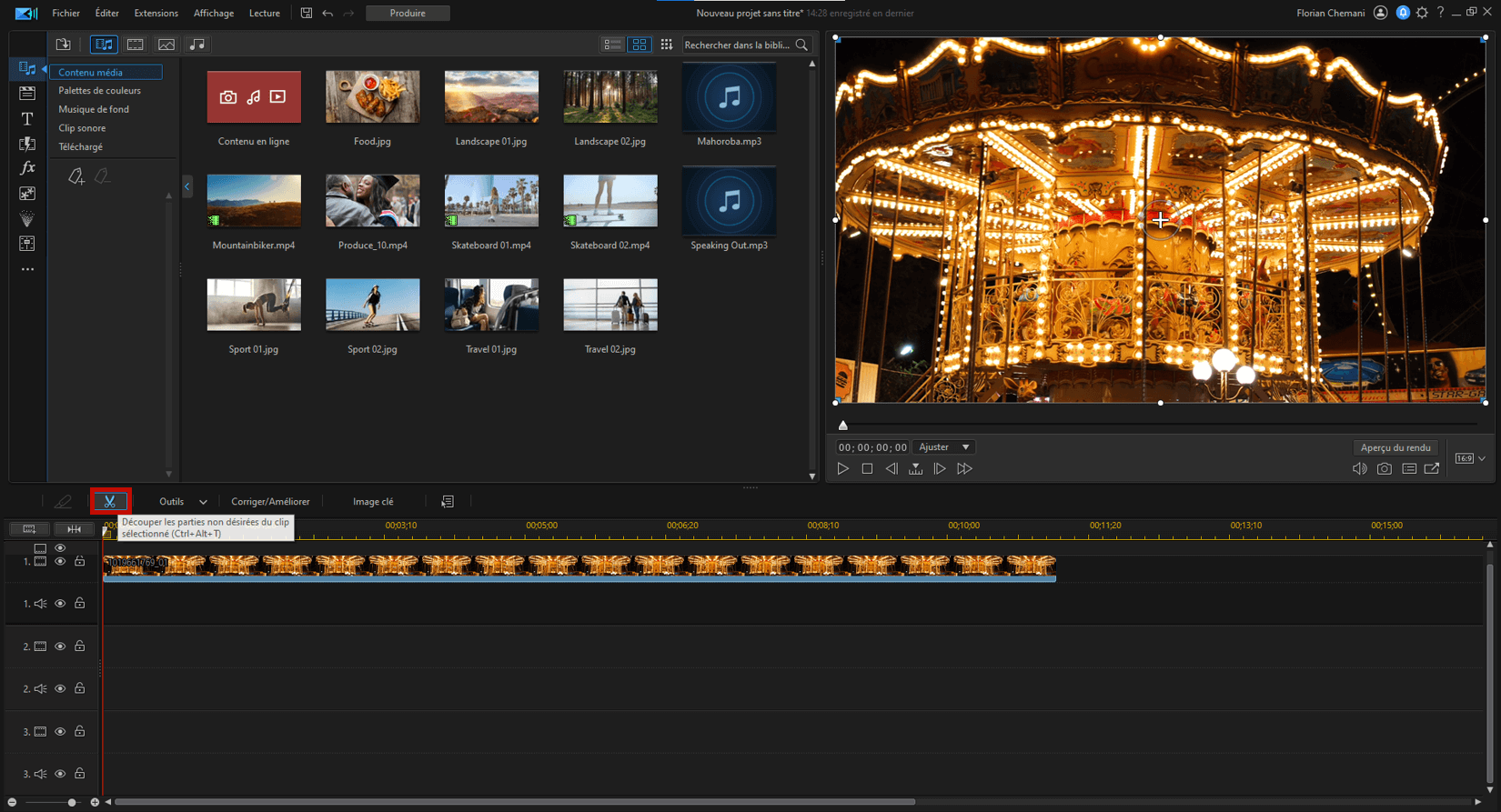Take a snapshot with the camera icon
The width and height of the screenshot is (1501, 812).
click(1384, 469)
